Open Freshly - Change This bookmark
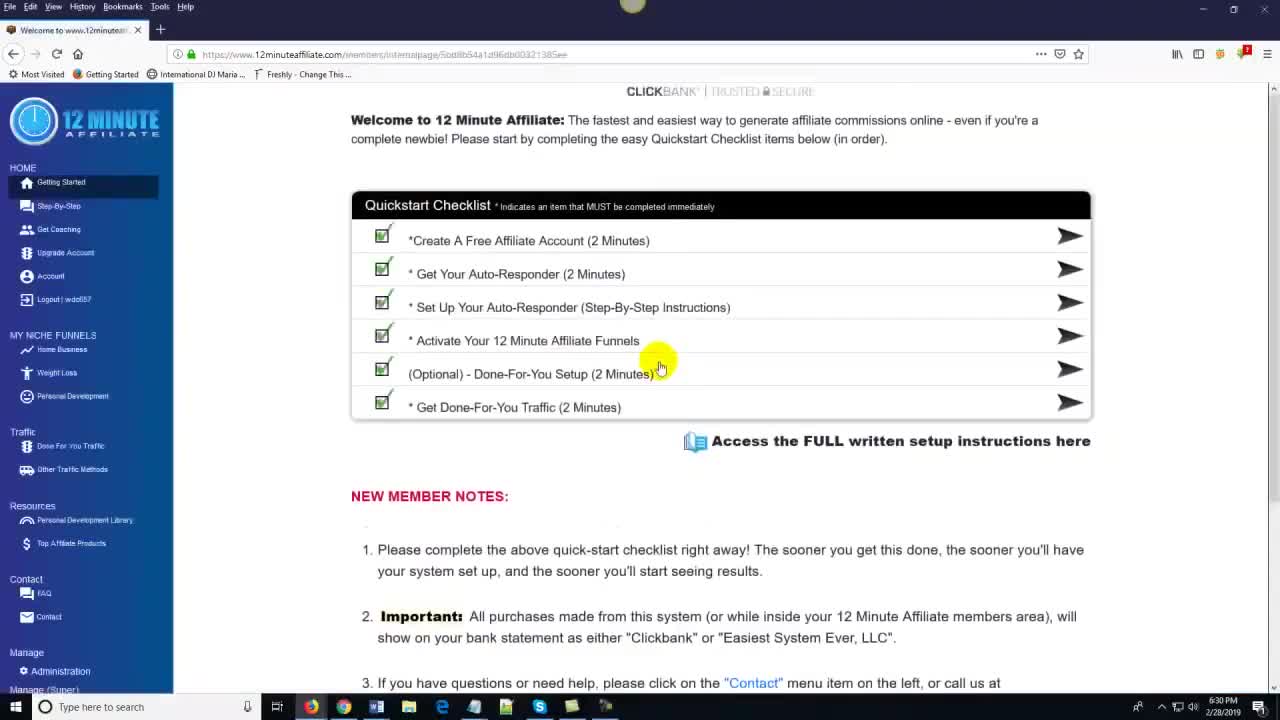 pos(302,74)
